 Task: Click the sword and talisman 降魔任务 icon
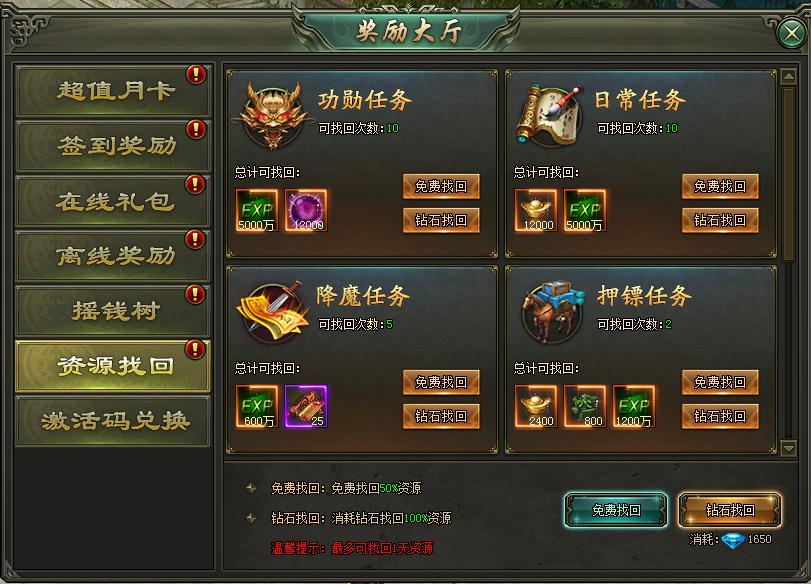click(x=273, y=311)
